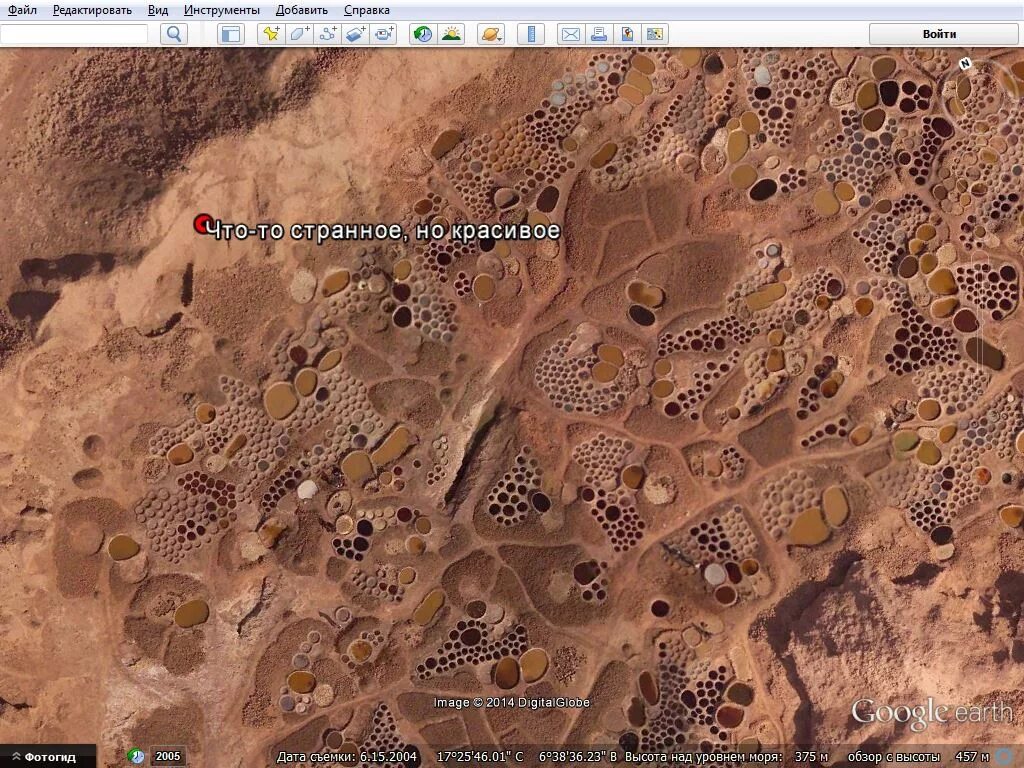Start recording a tour
The height and width of the screenshot is (768, 1024).
[382, 34]
